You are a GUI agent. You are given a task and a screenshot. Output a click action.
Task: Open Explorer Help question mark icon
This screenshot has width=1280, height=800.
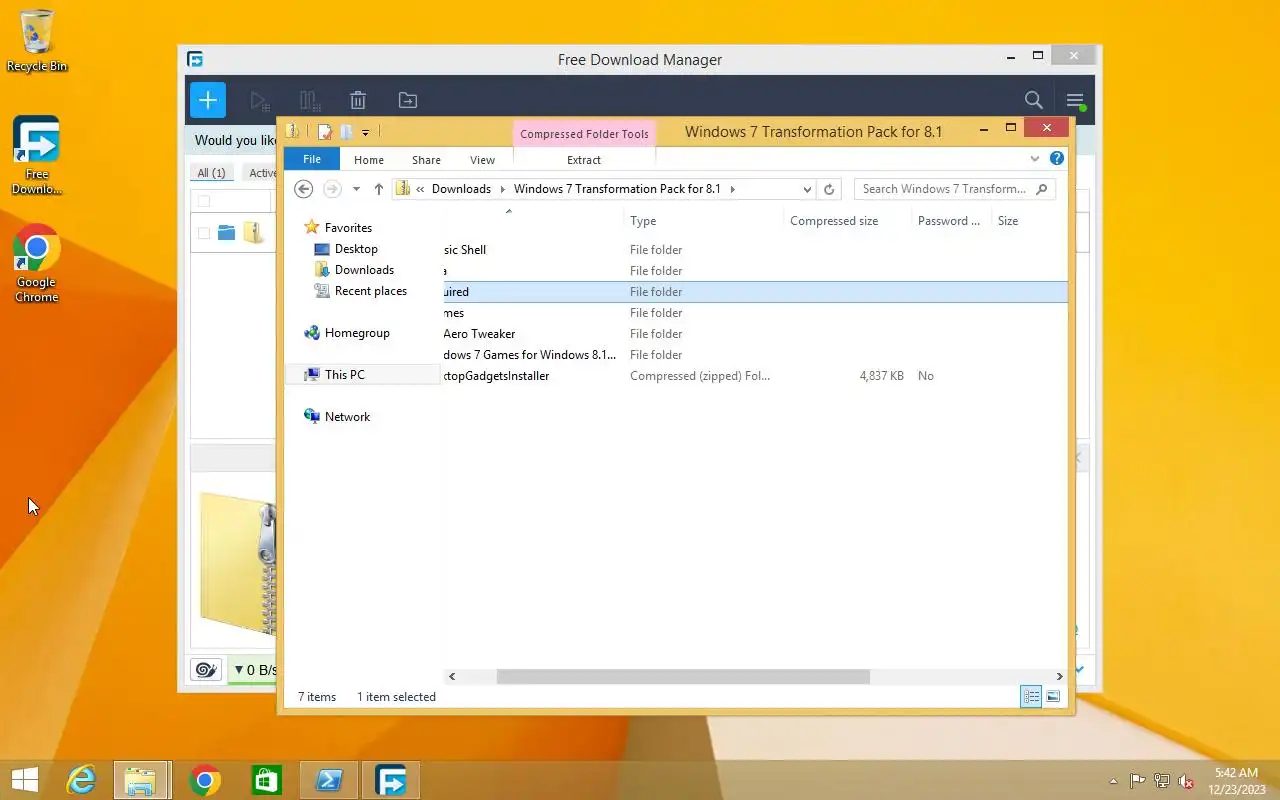point(1057,159)
